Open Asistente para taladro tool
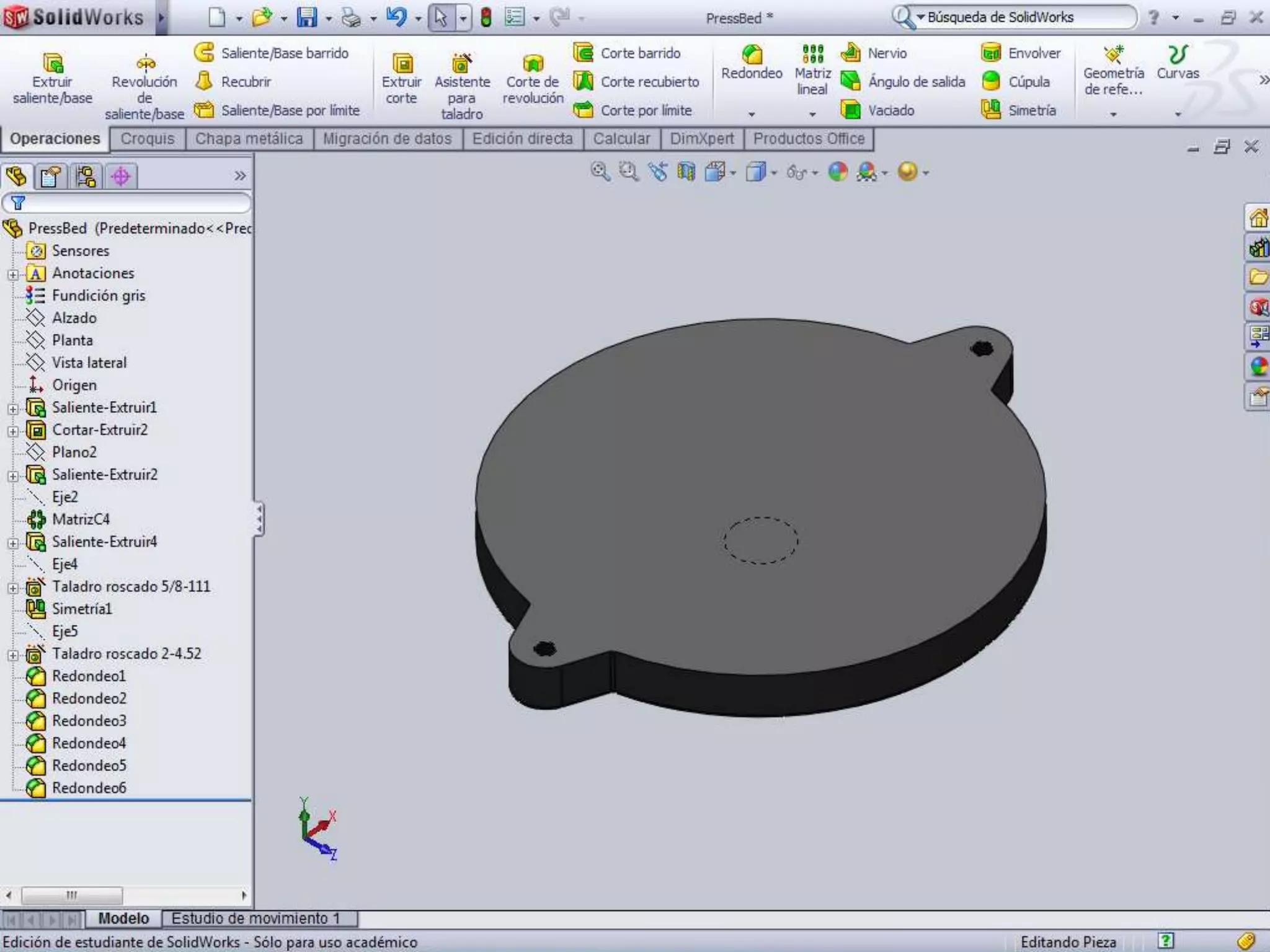Image resolution: width=1270 pixels, height=952 pixels. click(x=461, y=84)
